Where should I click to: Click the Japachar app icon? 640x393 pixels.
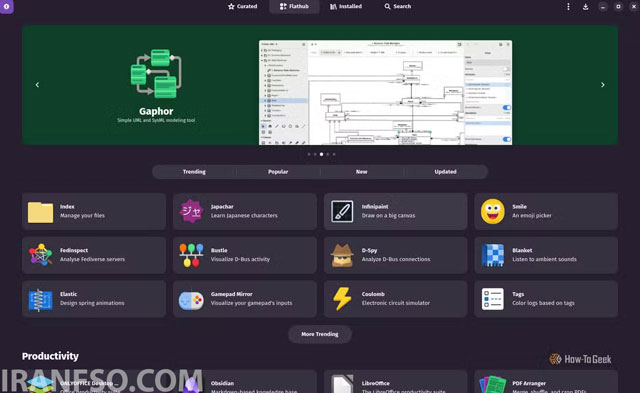point(191,211)
